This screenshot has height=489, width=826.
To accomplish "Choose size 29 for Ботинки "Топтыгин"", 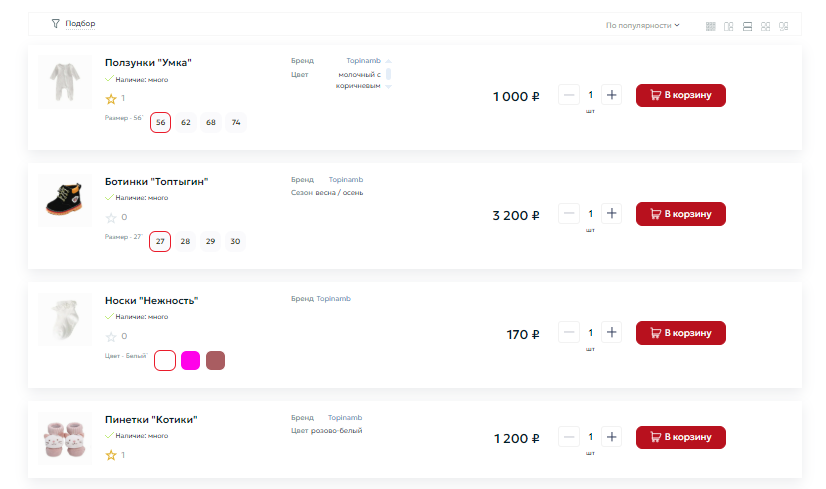I will pos(210,242).
